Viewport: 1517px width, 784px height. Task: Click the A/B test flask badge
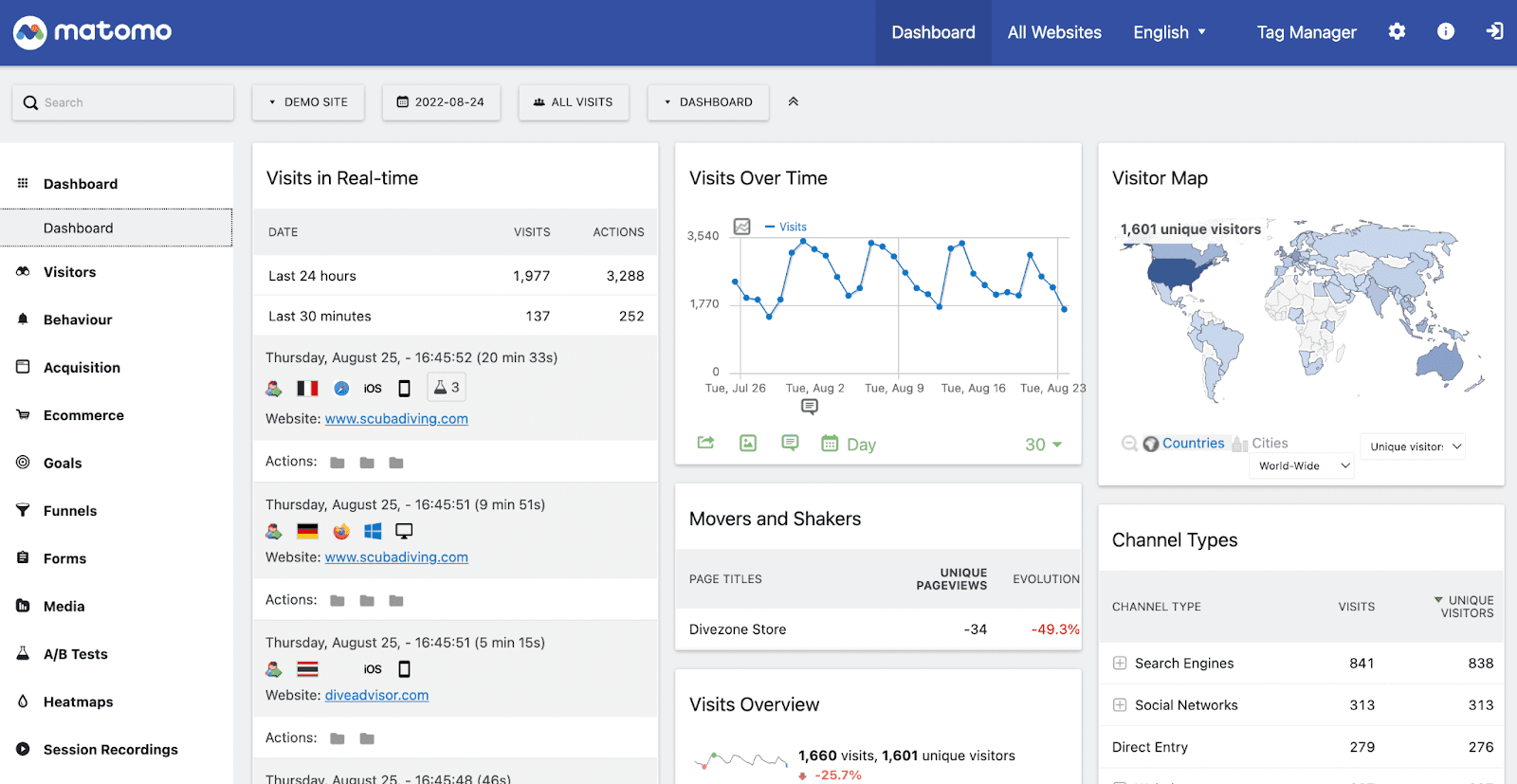click(447, 387)
